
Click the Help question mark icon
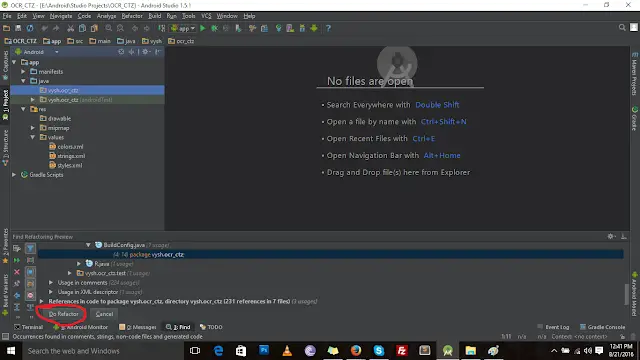328,28
